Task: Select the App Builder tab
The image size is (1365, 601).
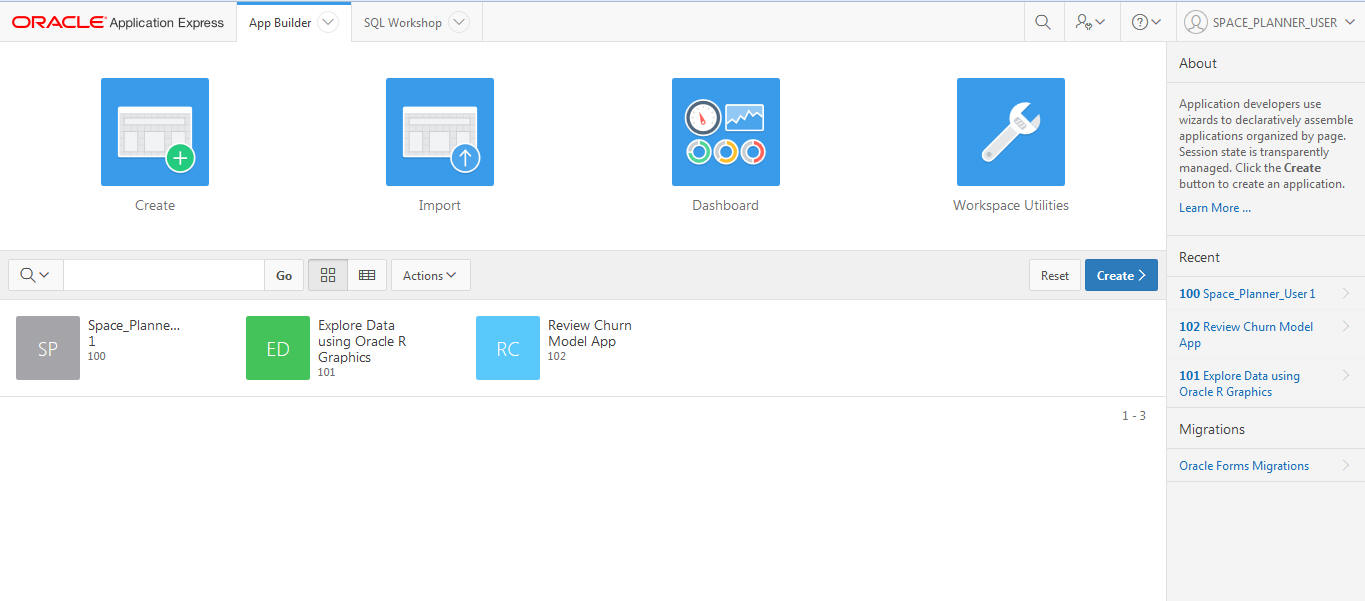Action: point(280,22)
